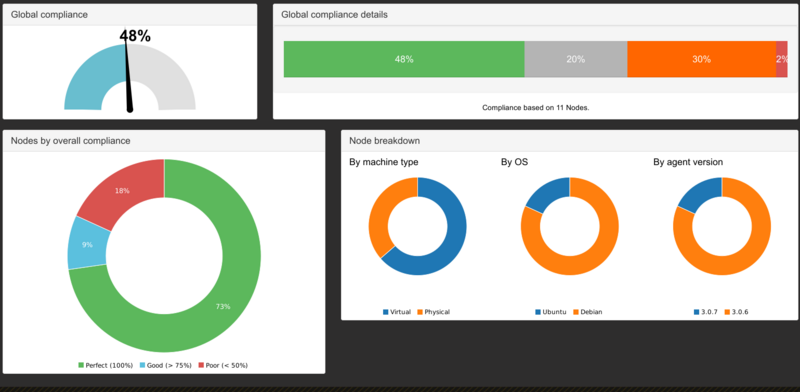Click the green 48% compliance bar segment
Viewport: 800px width, 392px height.
404,59
